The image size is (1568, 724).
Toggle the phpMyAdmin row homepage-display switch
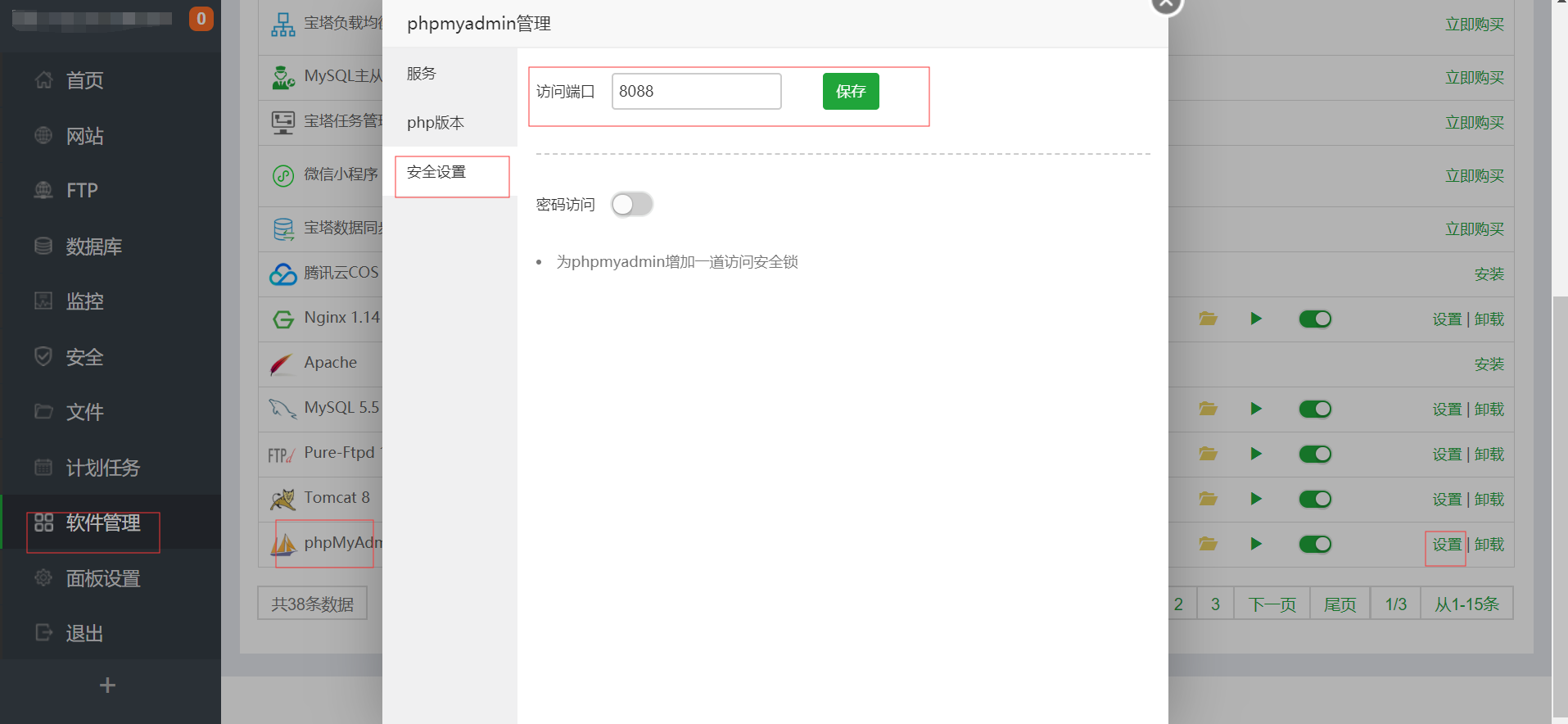click(x=1315, y=544)
